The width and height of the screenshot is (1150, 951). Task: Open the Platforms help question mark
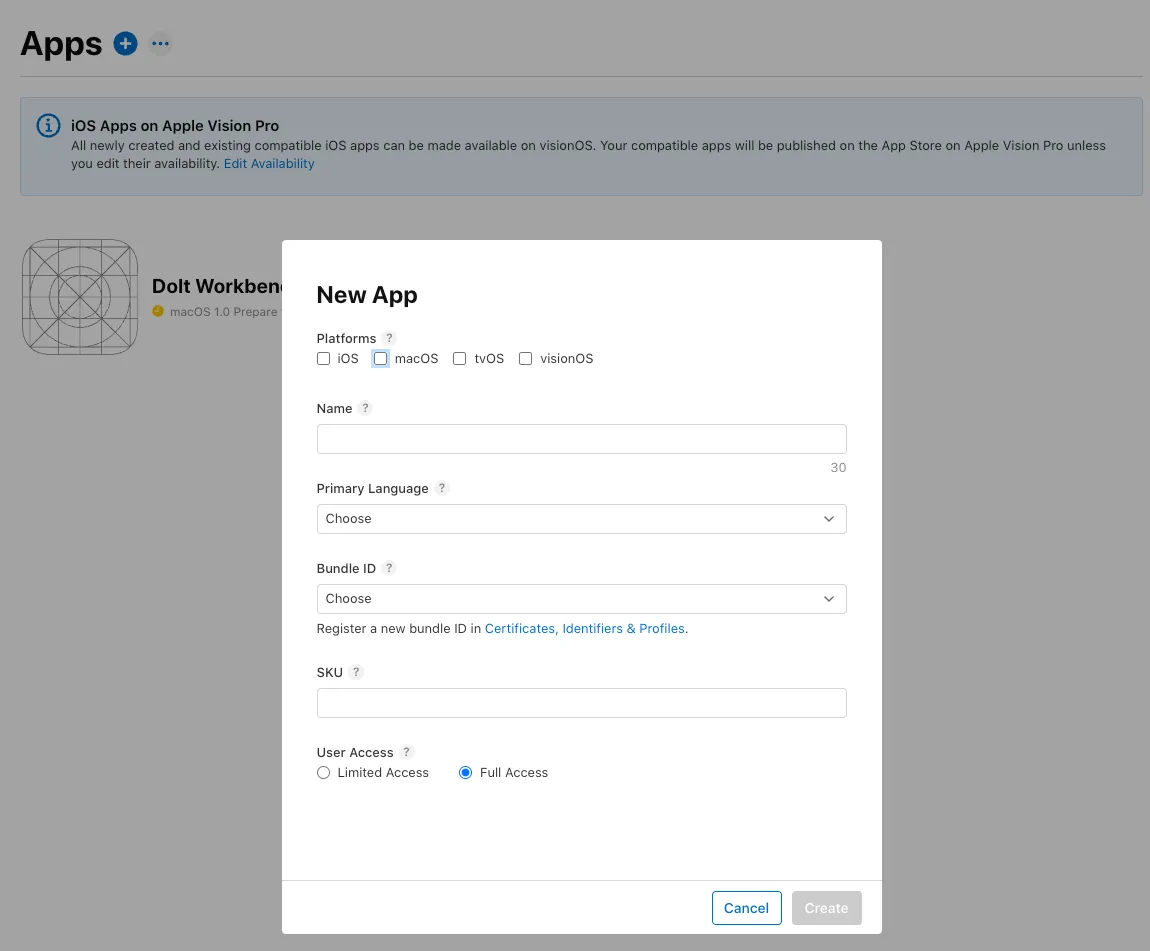[389, 337]
